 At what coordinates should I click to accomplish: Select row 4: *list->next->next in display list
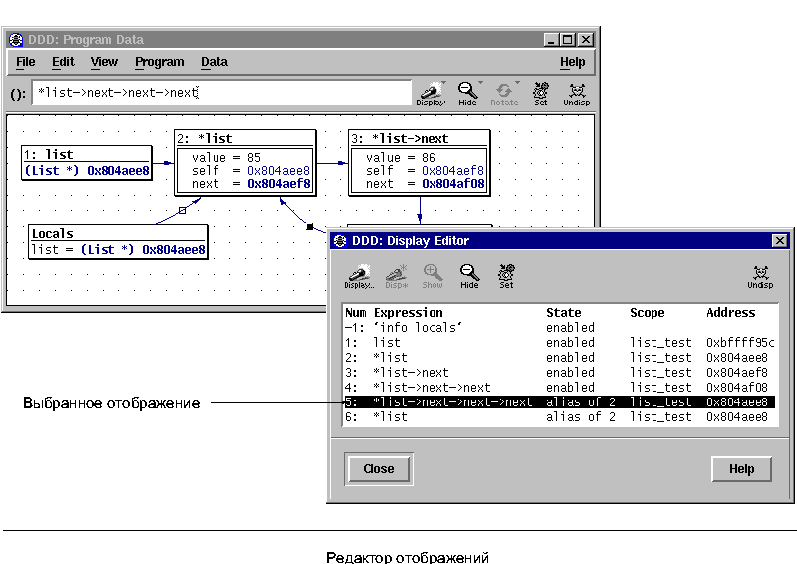[559, 388]
